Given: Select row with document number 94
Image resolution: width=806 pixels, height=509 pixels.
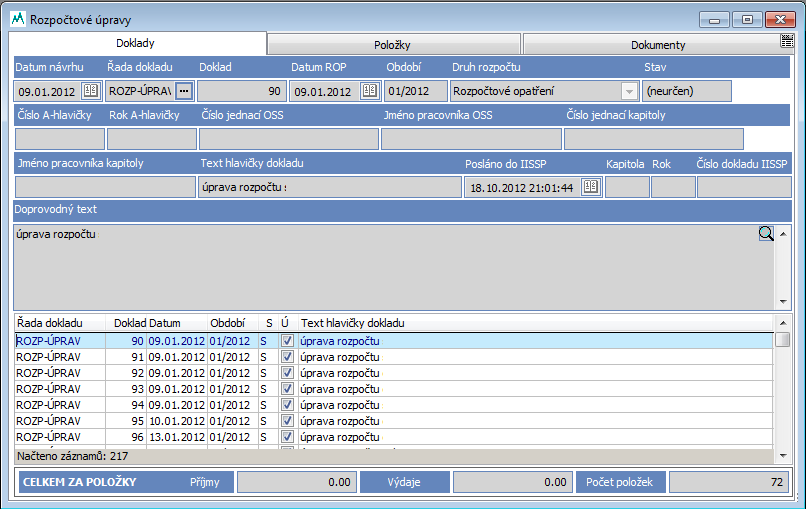Looking at the screenshot, I should point(200,405).
